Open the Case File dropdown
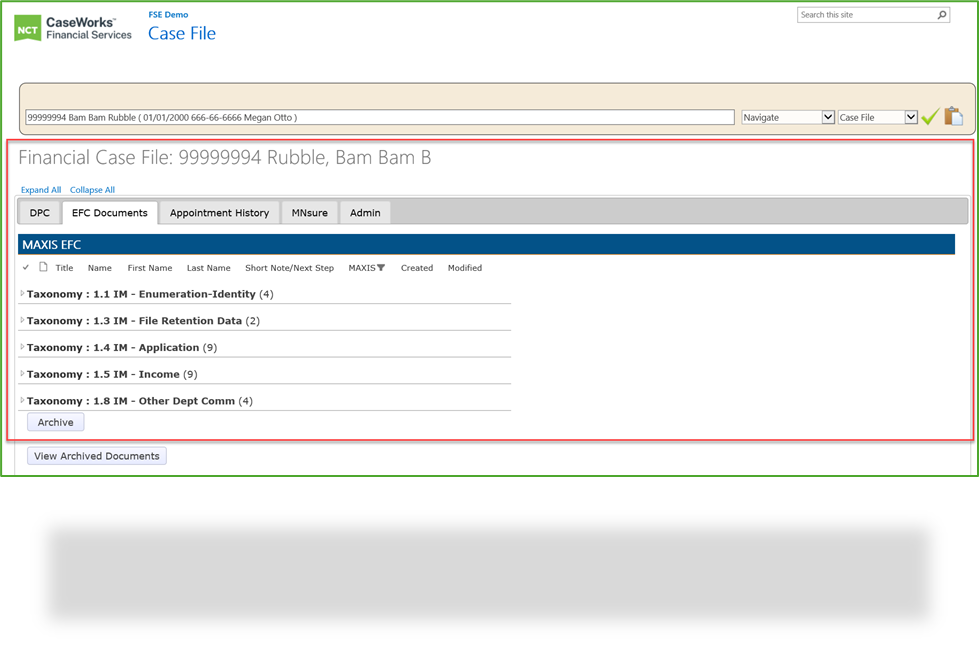 tap(877, 116)
